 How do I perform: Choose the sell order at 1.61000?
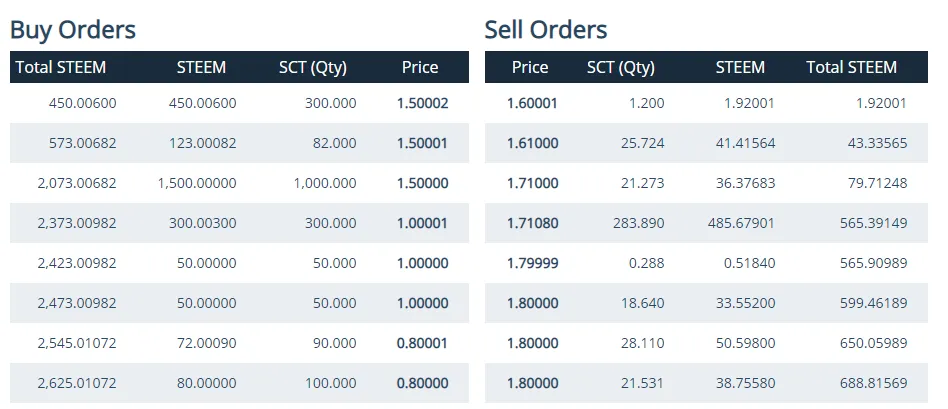(x=706, y=143)
